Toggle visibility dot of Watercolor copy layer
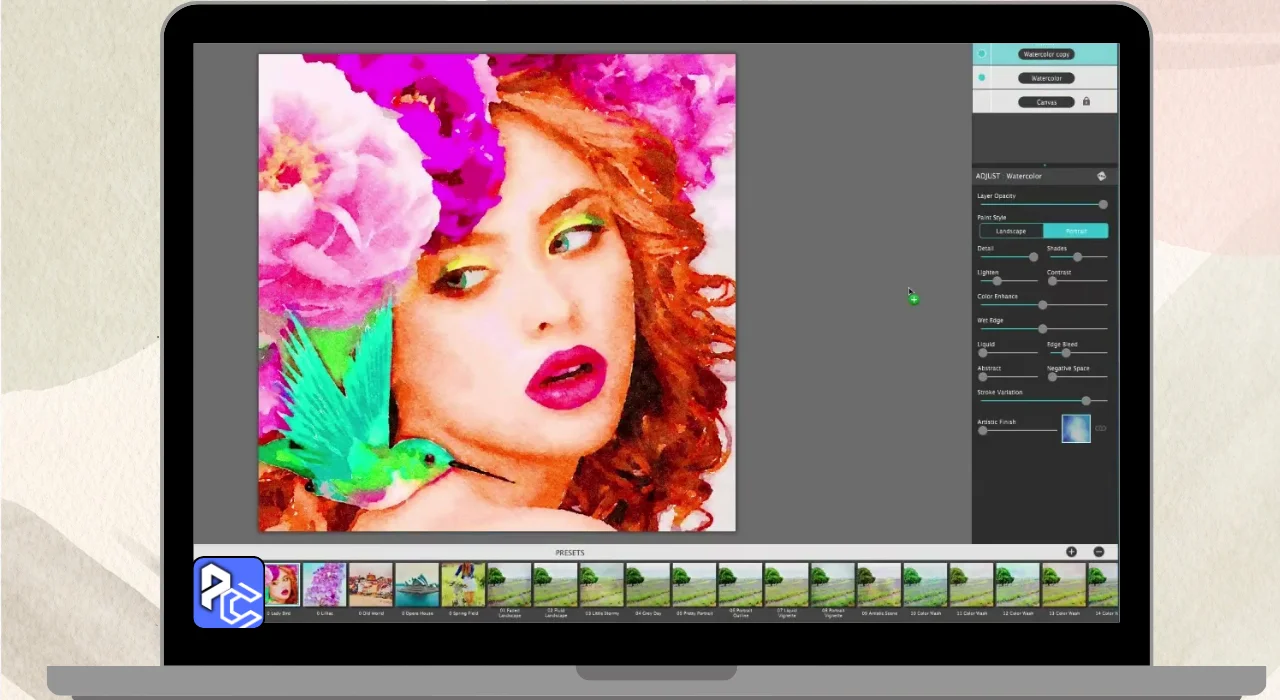Screen dimensions: 1280x700 [982, 54]
